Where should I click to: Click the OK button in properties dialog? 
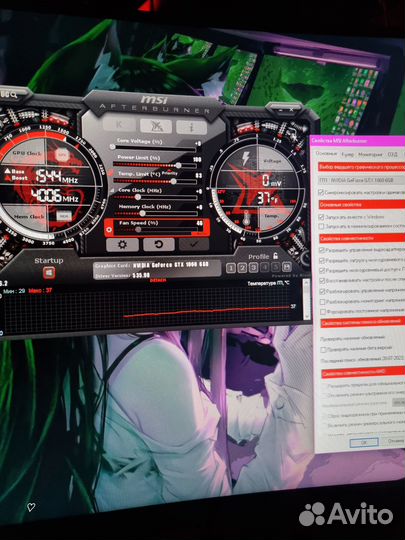pyautogui.click(x=364, y=442)
